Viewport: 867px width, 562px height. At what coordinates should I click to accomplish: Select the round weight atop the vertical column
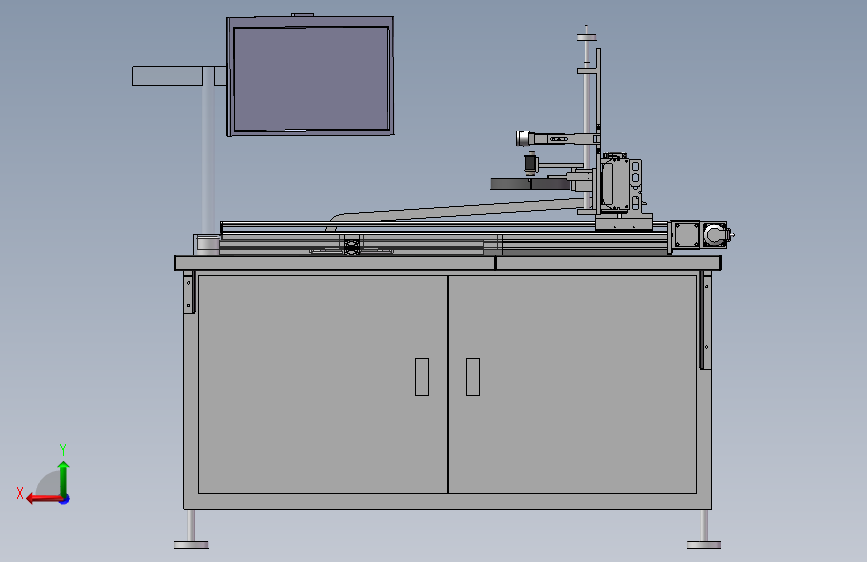tap(587, 38)
